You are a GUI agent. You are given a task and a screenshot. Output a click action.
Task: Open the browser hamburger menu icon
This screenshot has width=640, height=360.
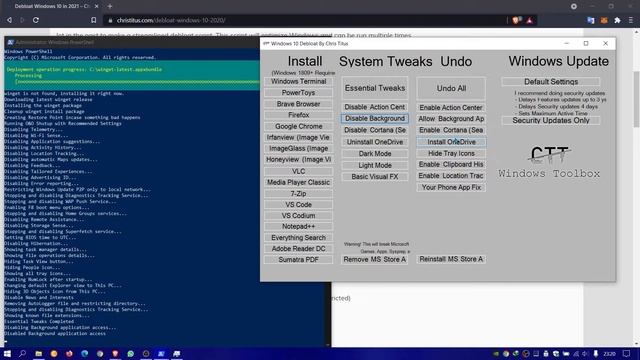(x=631, y=20)
